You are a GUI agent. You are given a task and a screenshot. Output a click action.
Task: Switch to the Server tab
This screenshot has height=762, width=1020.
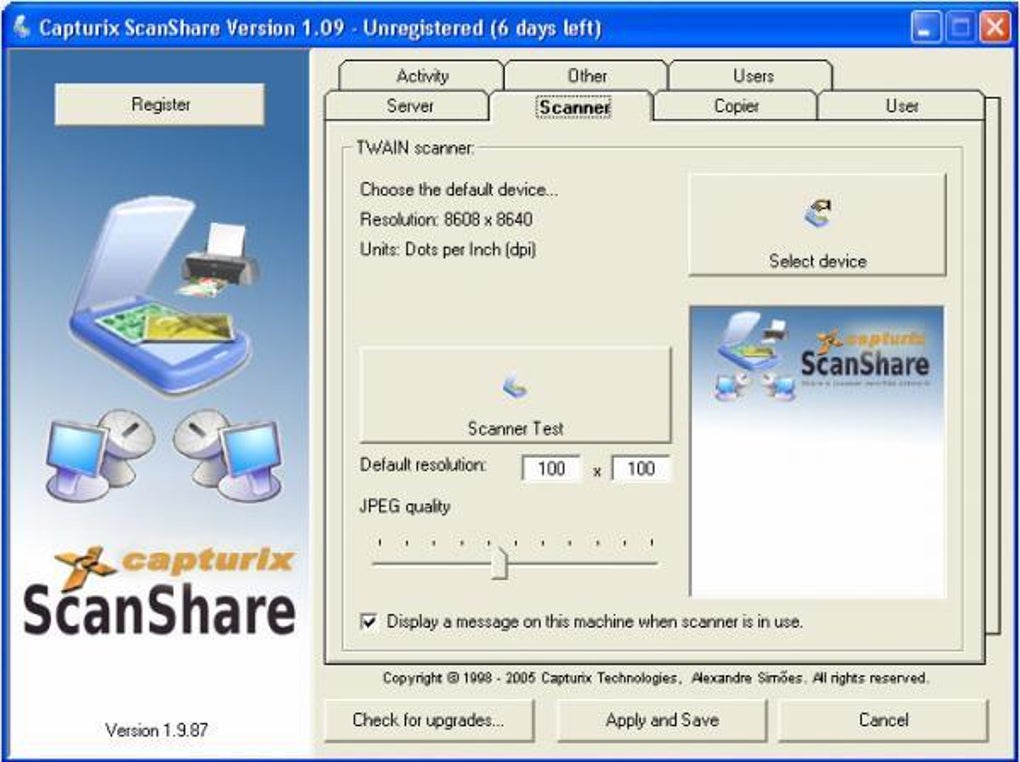[x=409, y=105]
